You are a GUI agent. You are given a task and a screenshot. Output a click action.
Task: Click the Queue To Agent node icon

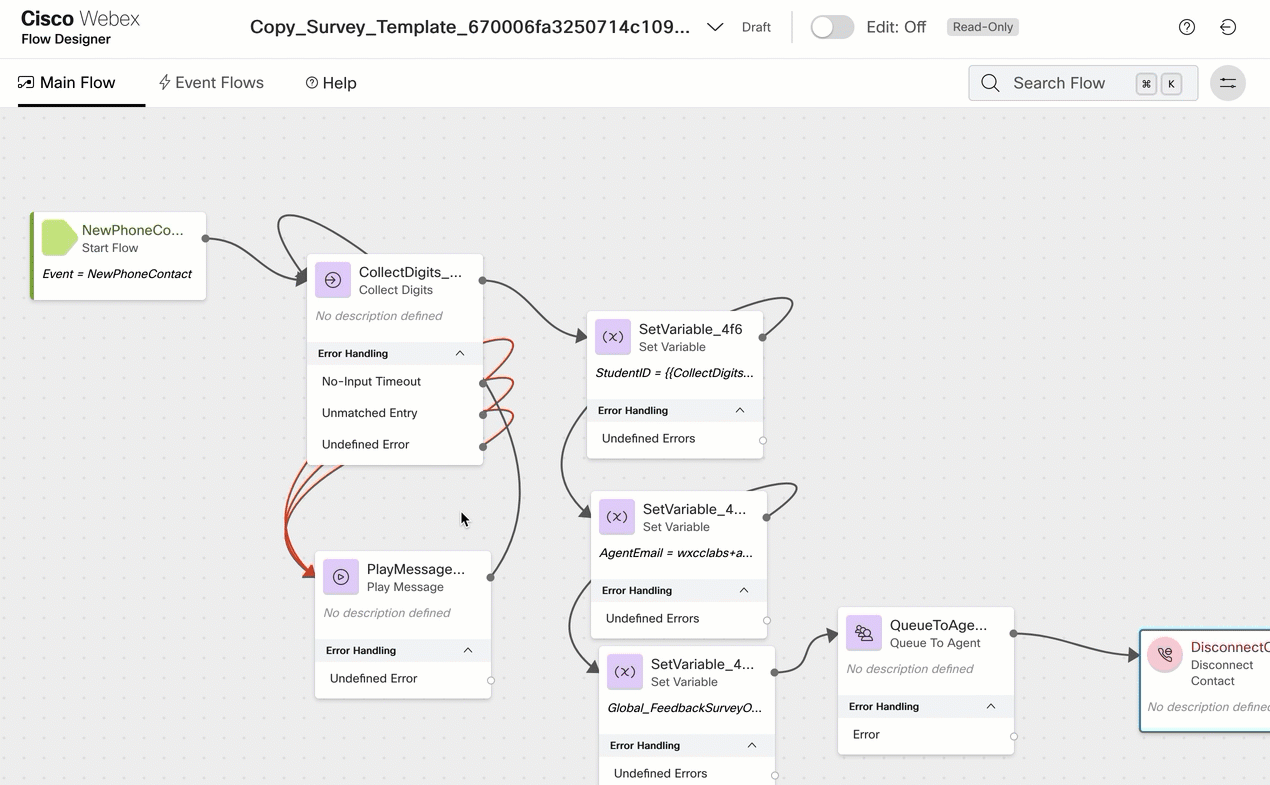point(864,633)
